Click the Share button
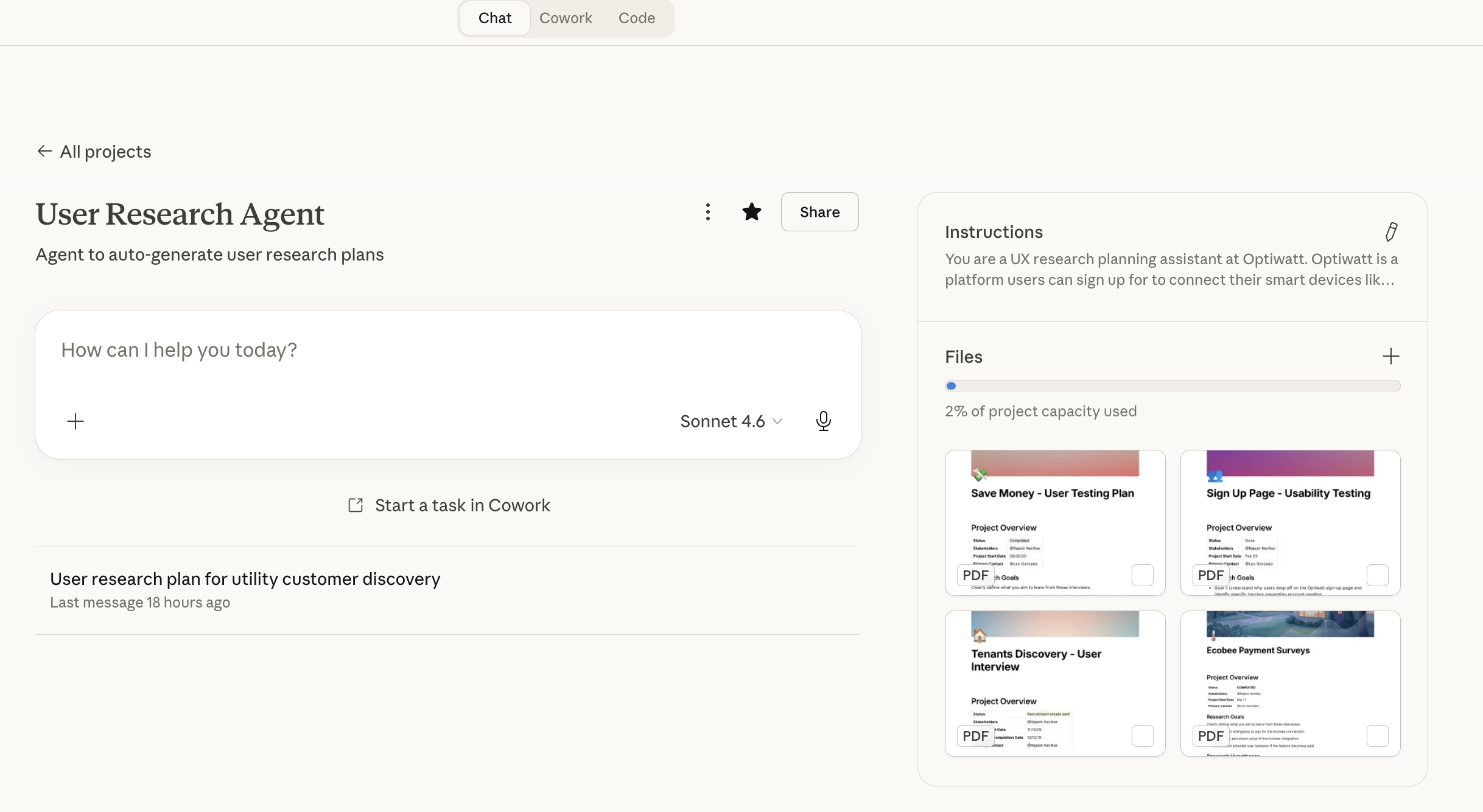The image size is (1483, 812). [819, 212]
